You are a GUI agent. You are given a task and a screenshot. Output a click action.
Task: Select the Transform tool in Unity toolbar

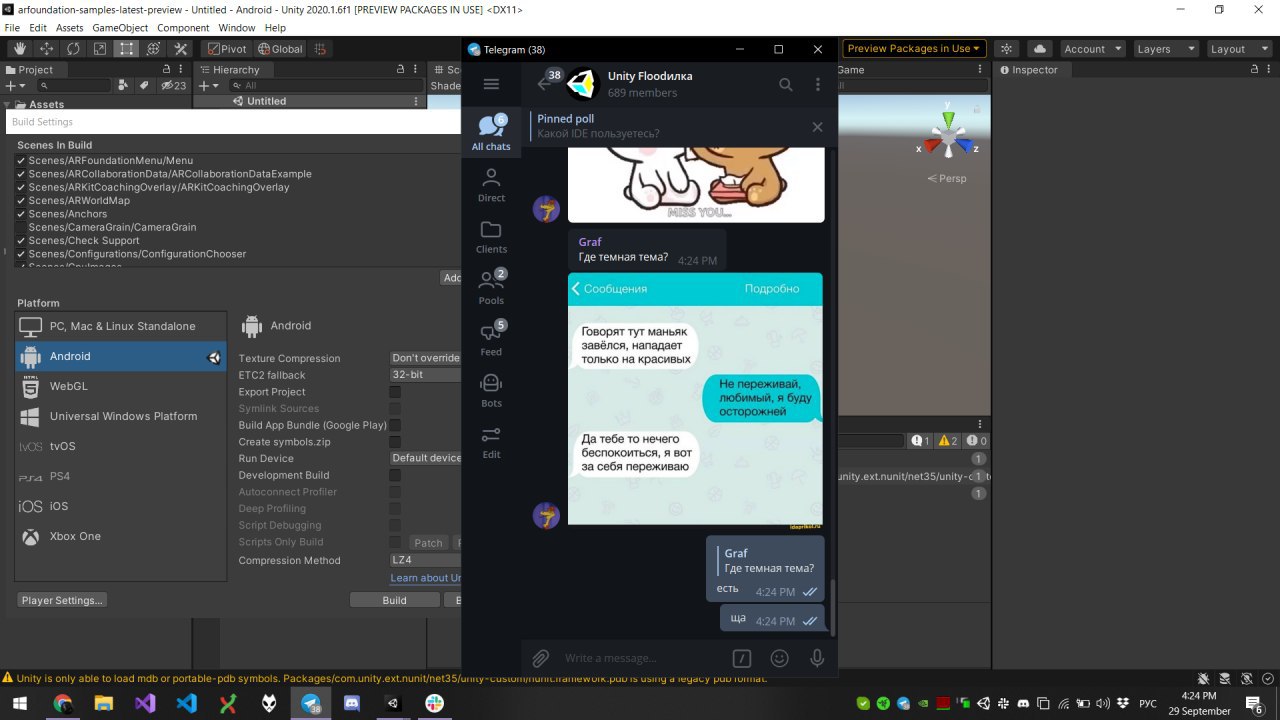click(x=153, y=48)
